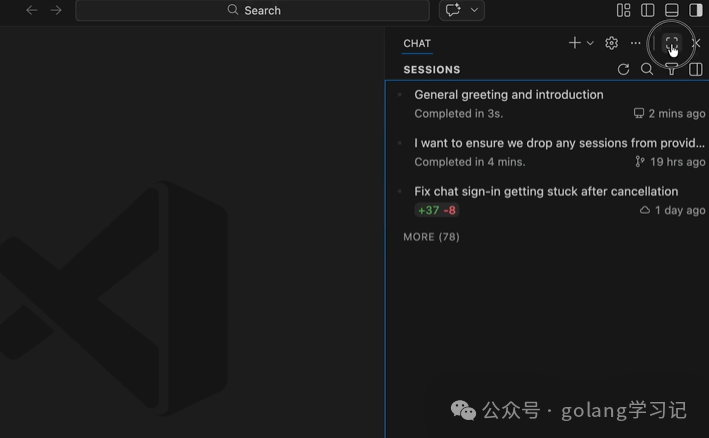Click the '19 hrs ago' timestamp

coord(677,162)
